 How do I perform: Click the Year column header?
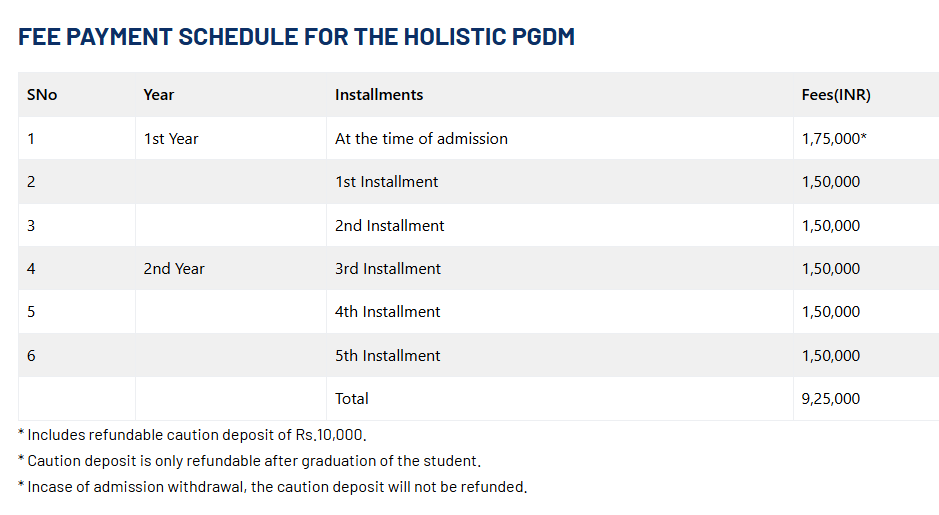tap(159, 95)
